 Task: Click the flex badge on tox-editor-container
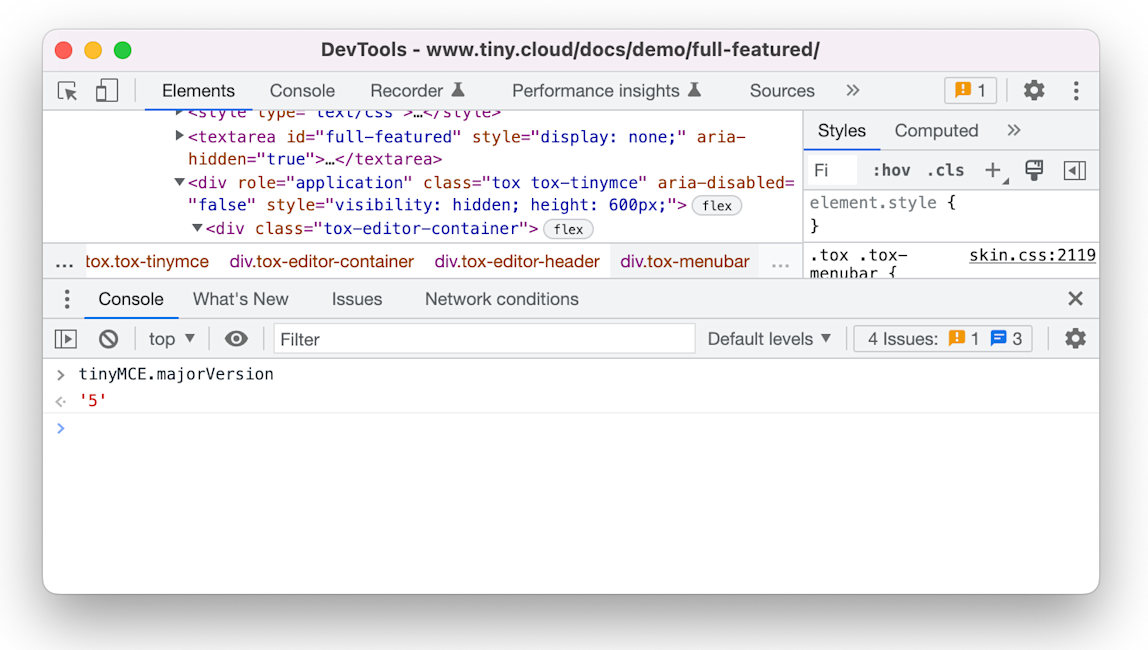click(568, 229)
